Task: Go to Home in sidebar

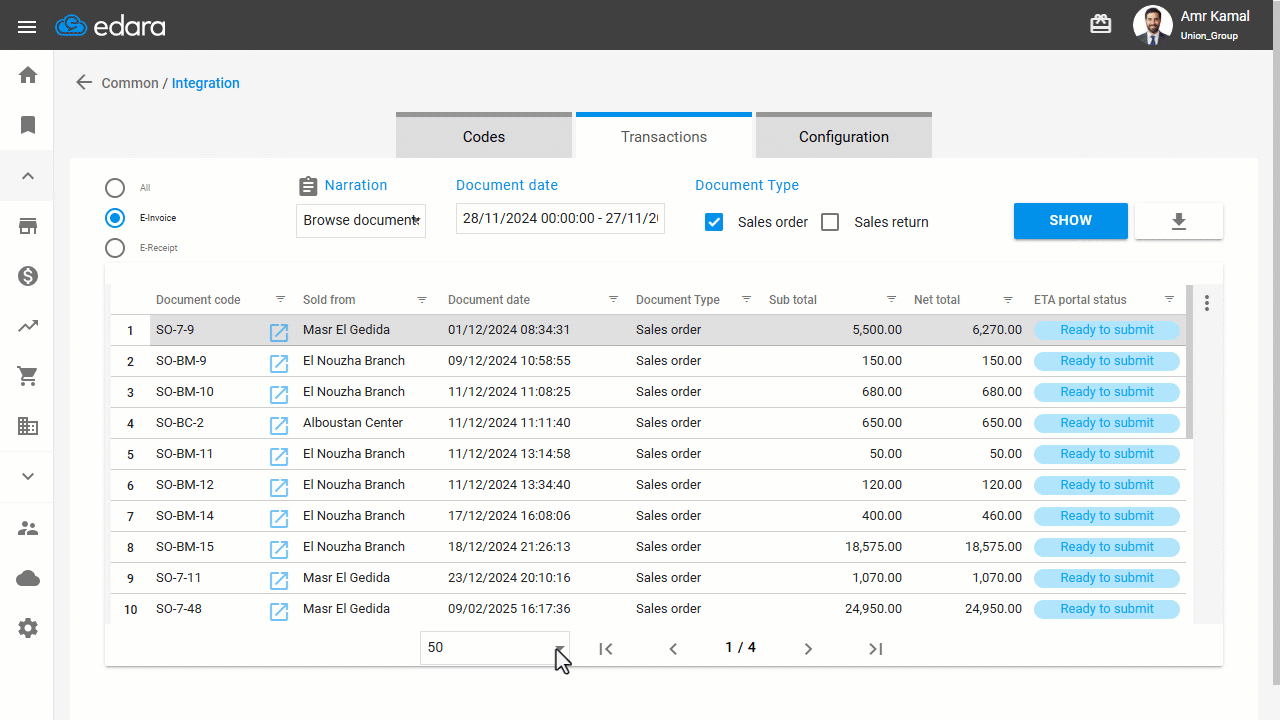Action: tap(28, 75)
